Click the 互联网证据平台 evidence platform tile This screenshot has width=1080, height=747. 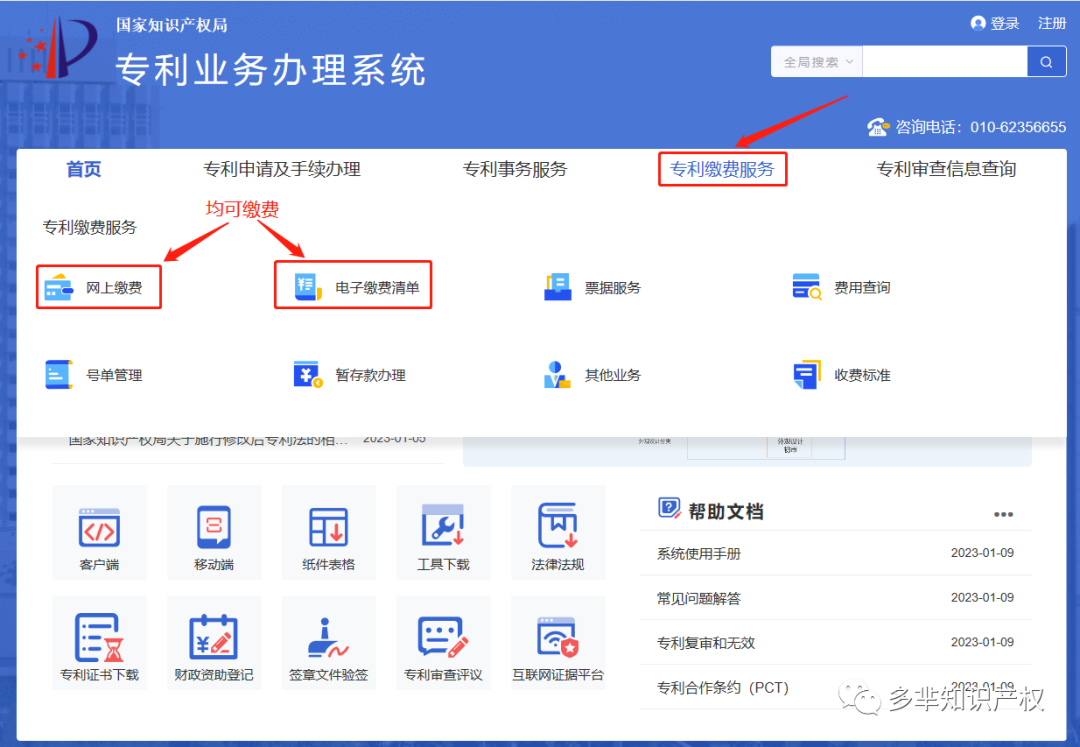[558, 643]
